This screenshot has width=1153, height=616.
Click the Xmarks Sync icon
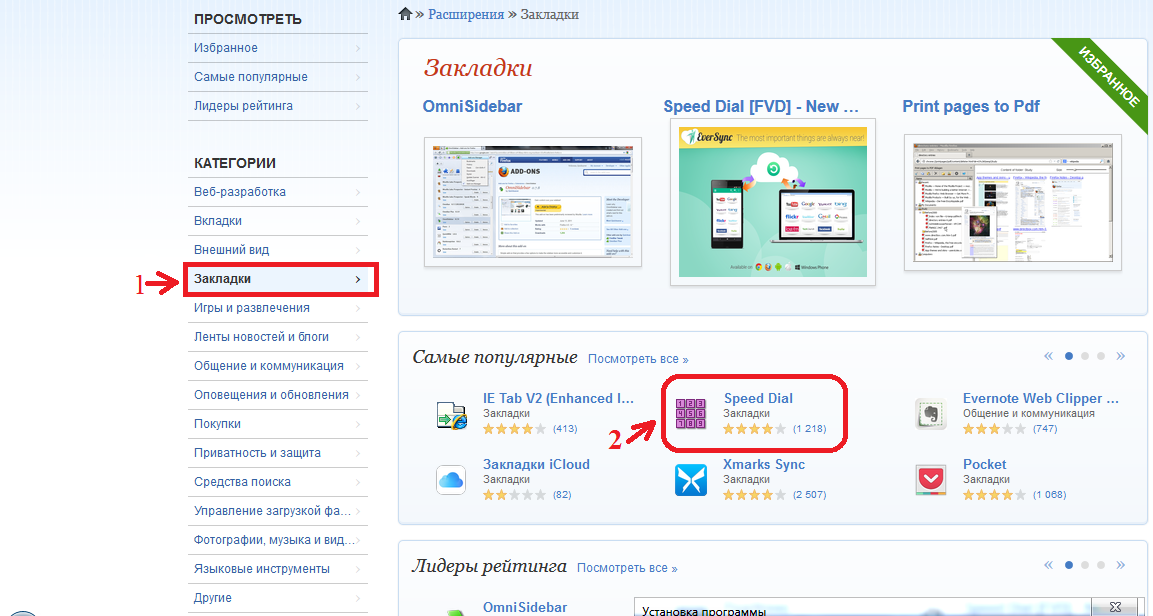point(690,480)
